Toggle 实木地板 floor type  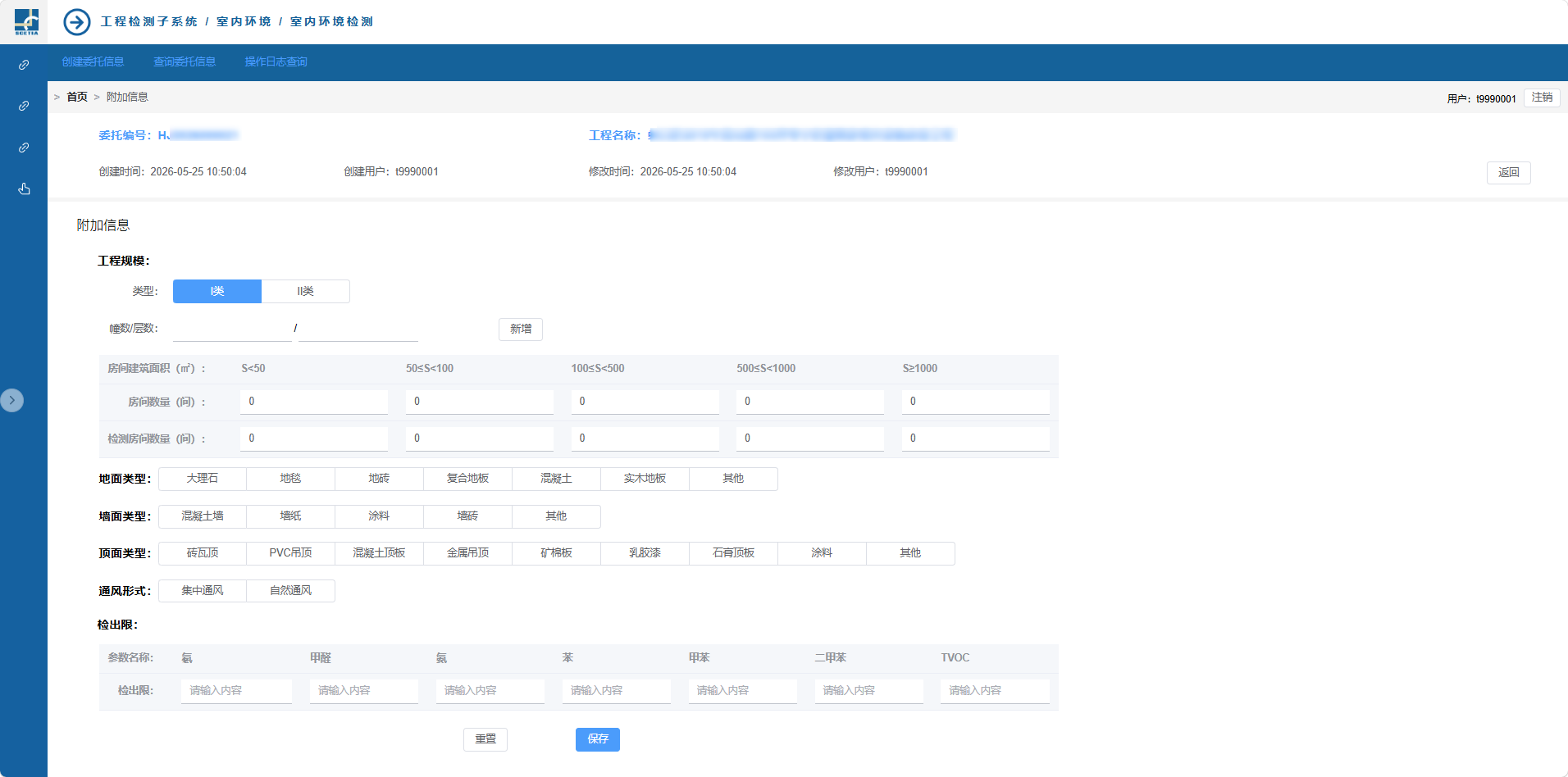(645, 479)
